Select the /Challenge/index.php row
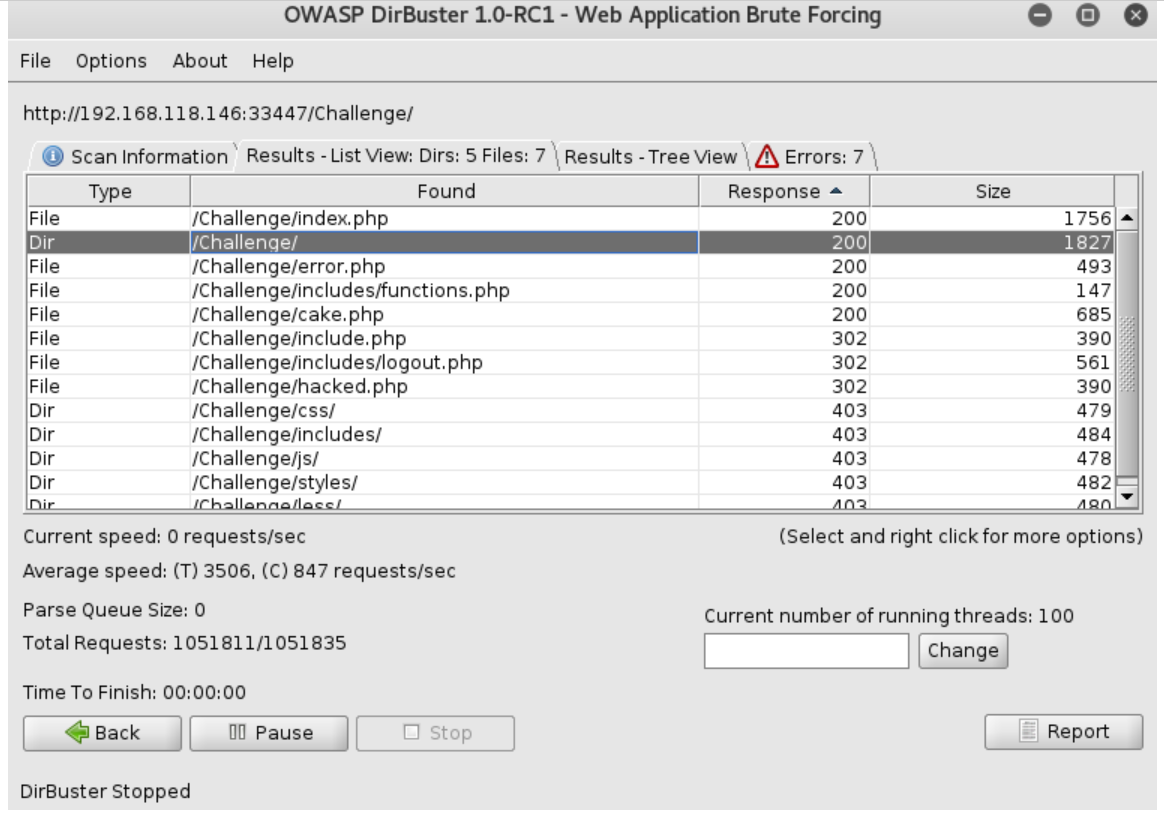 570,218
